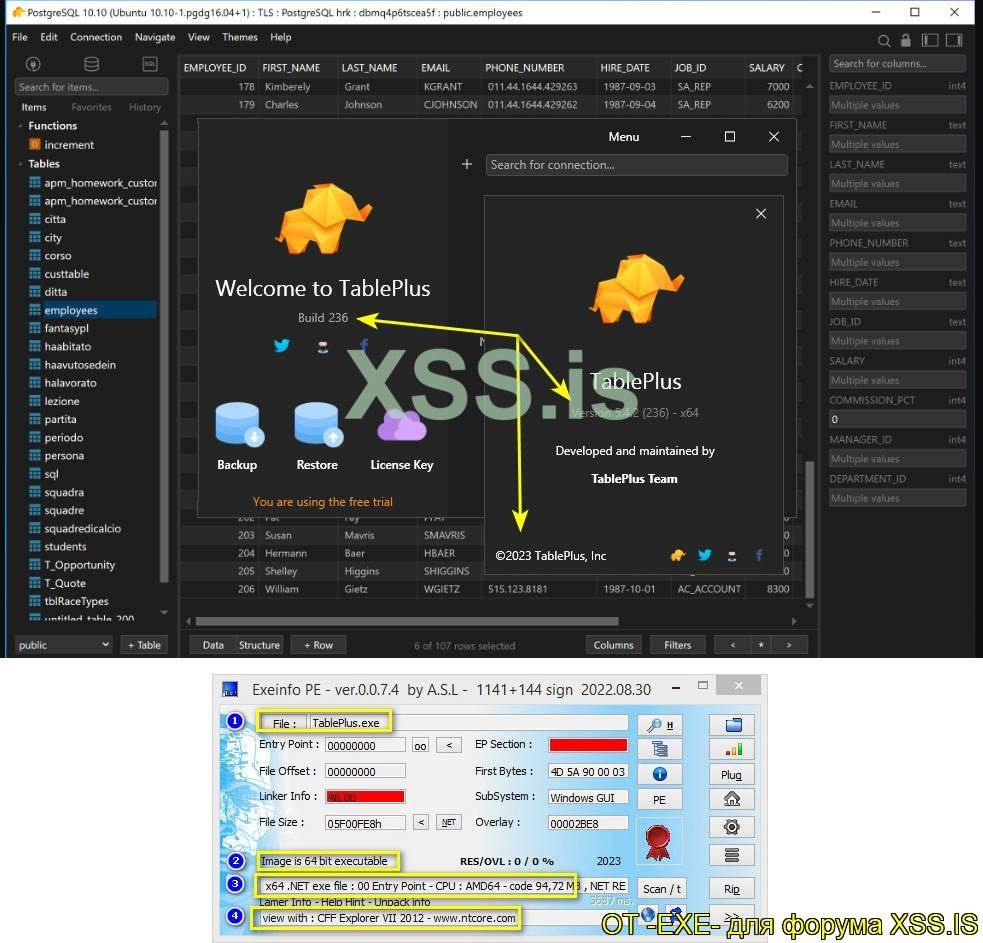Viewport: 983px width, 943px height.
Task: Click the PE button in Exeinfo PE
Action: point(660,799)
